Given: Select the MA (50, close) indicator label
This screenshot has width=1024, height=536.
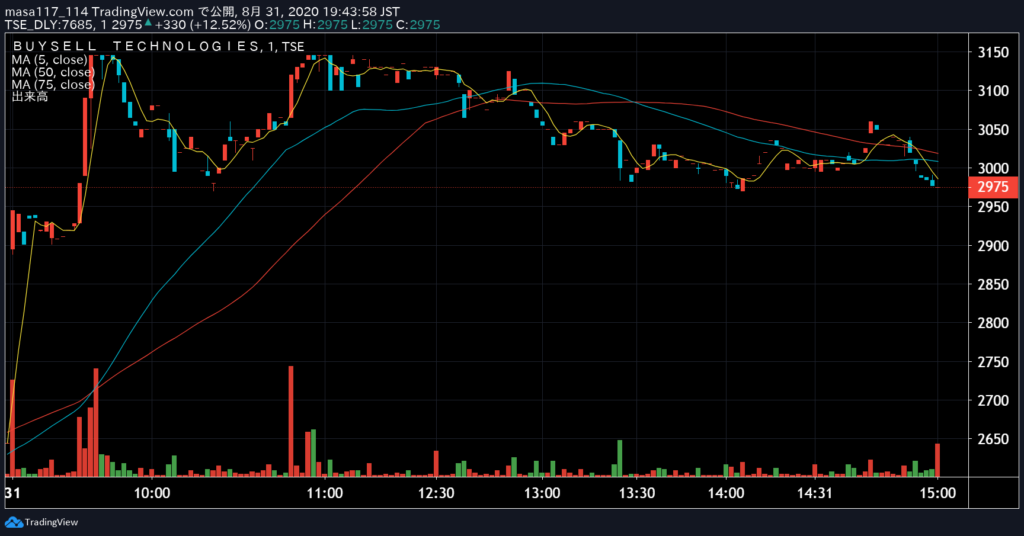Looking at the screenshot, I should (52, 72).
